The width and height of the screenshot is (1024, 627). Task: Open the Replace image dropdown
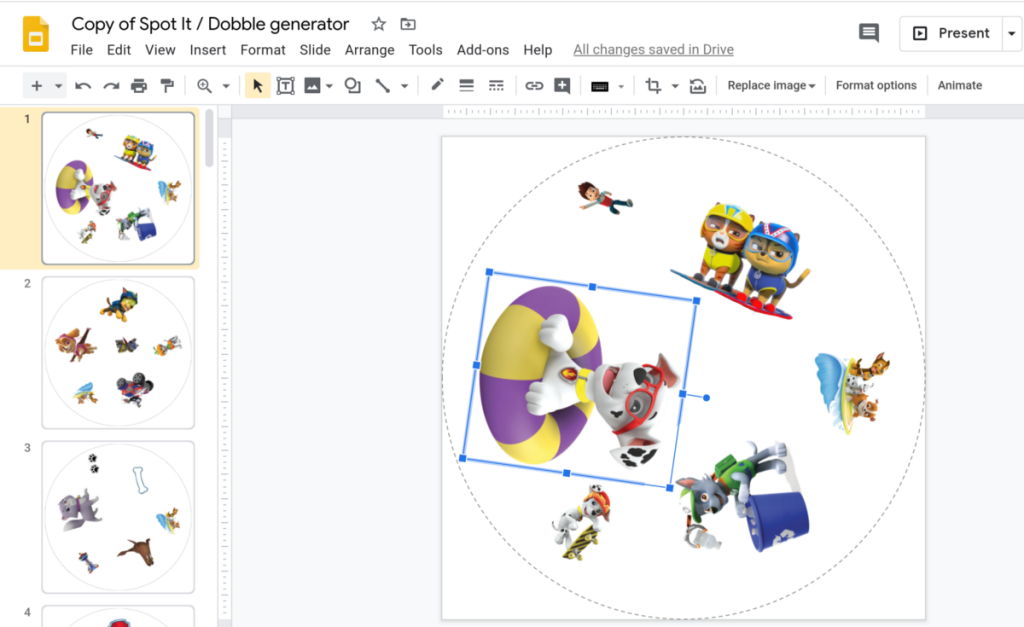770,85
